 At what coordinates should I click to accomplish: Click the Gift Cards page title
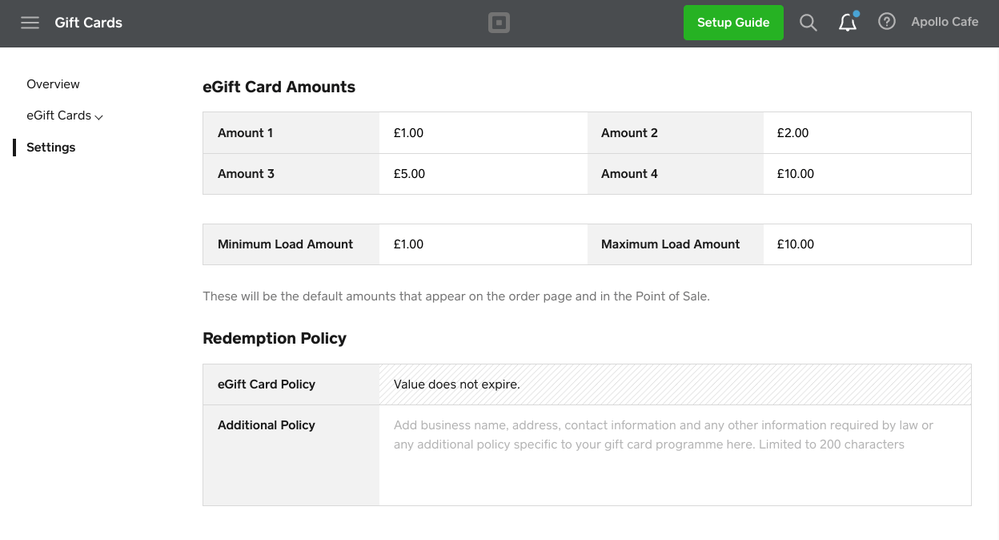tap(88, 22)
